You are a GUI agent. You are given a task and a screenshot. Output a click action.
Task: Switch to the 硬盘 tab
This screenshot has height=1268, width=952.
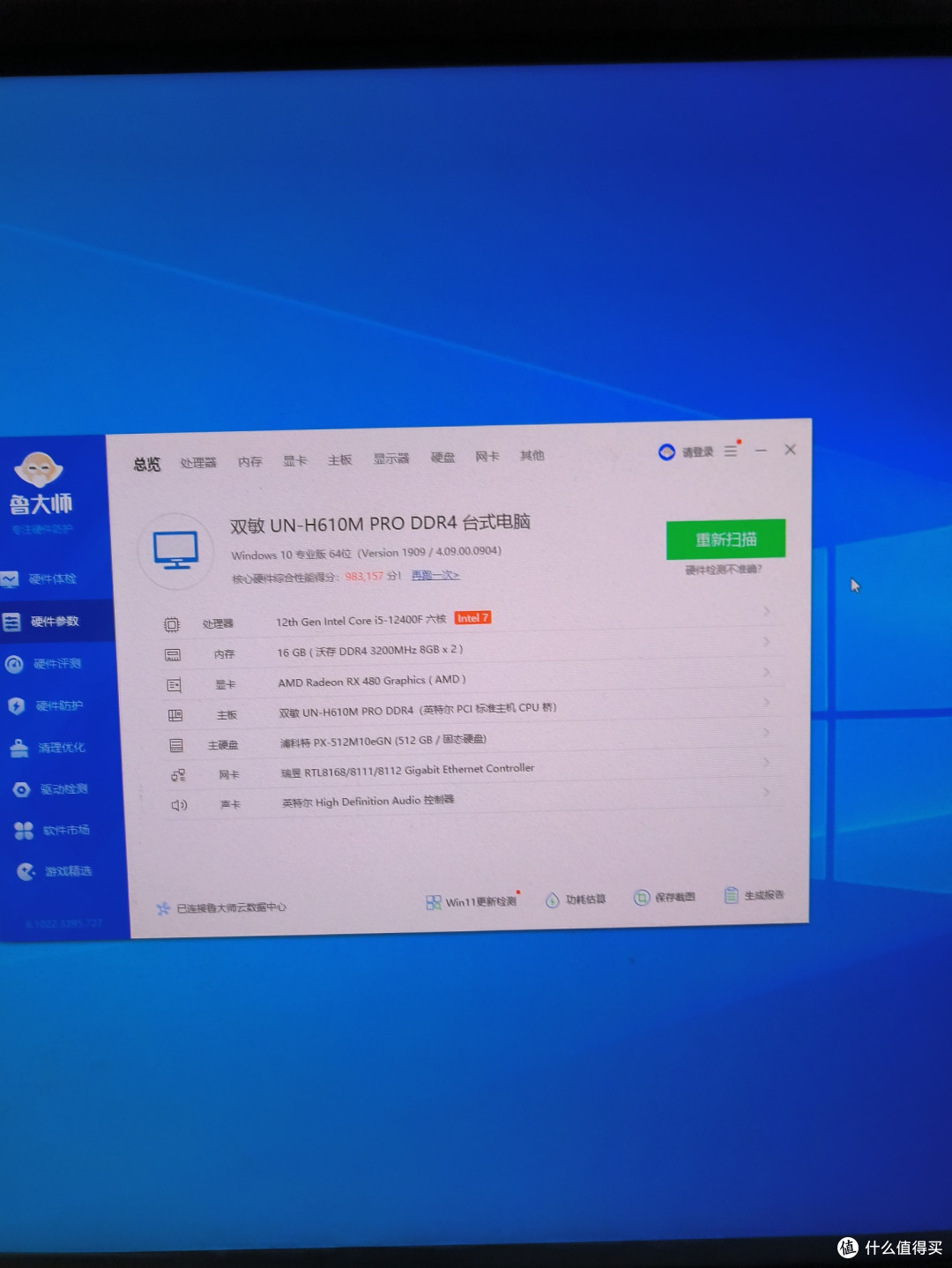coord(443,458)
